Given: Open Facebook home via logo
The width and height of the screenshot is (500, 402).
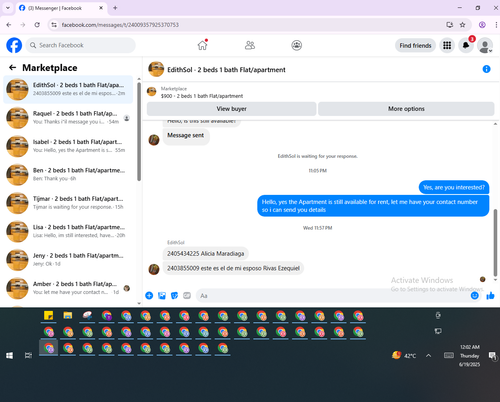Looking at the screenshot, I should [14, 45].
